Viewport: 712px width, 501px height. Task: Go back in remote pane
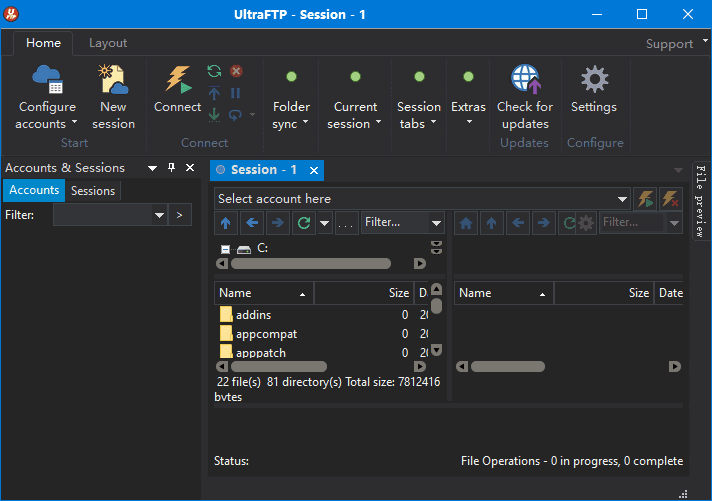pyautogui.click(x=518, y=223)
